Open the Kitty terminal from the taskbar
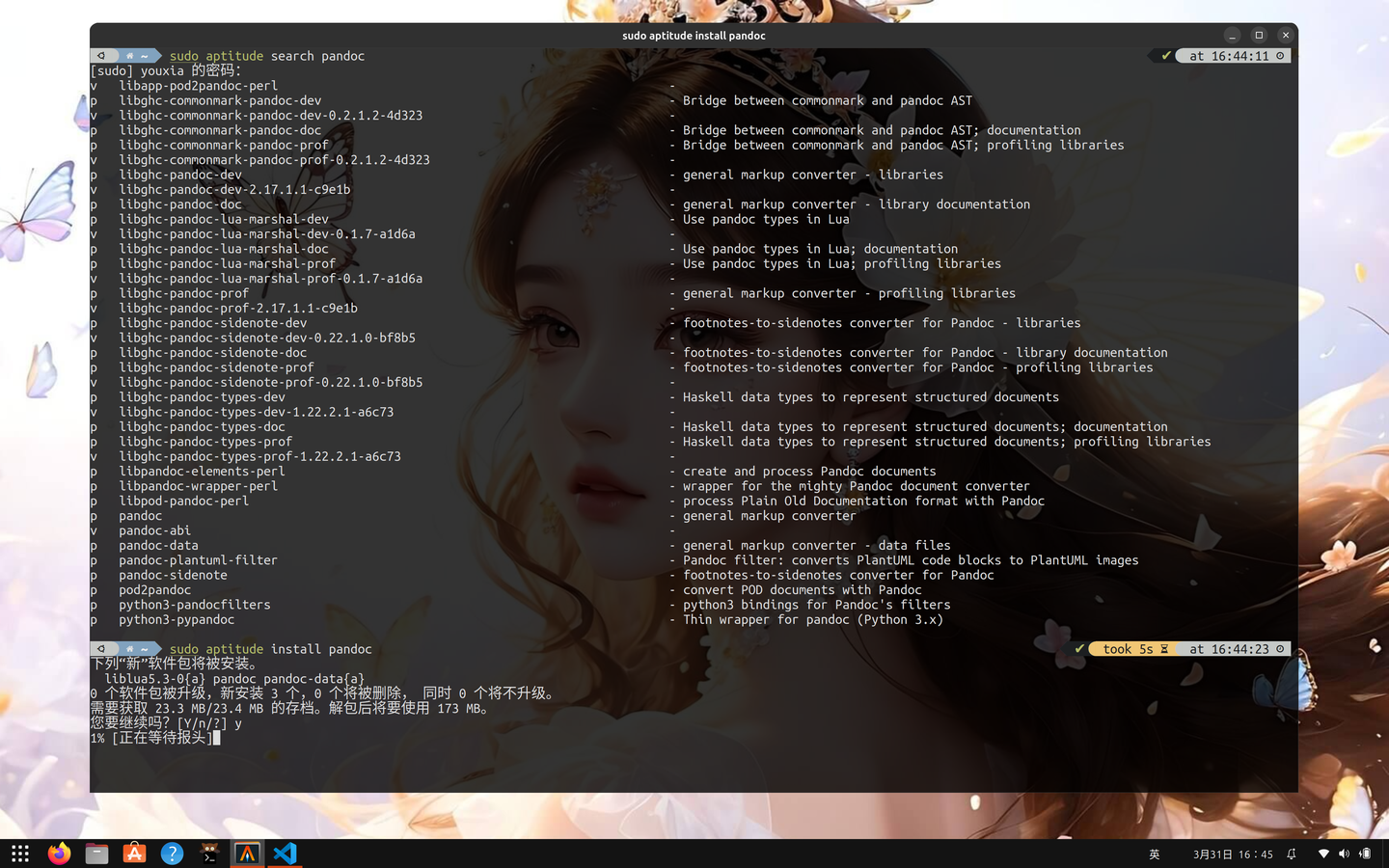Viewport: 1389px width, 868px height. (209, 854)
